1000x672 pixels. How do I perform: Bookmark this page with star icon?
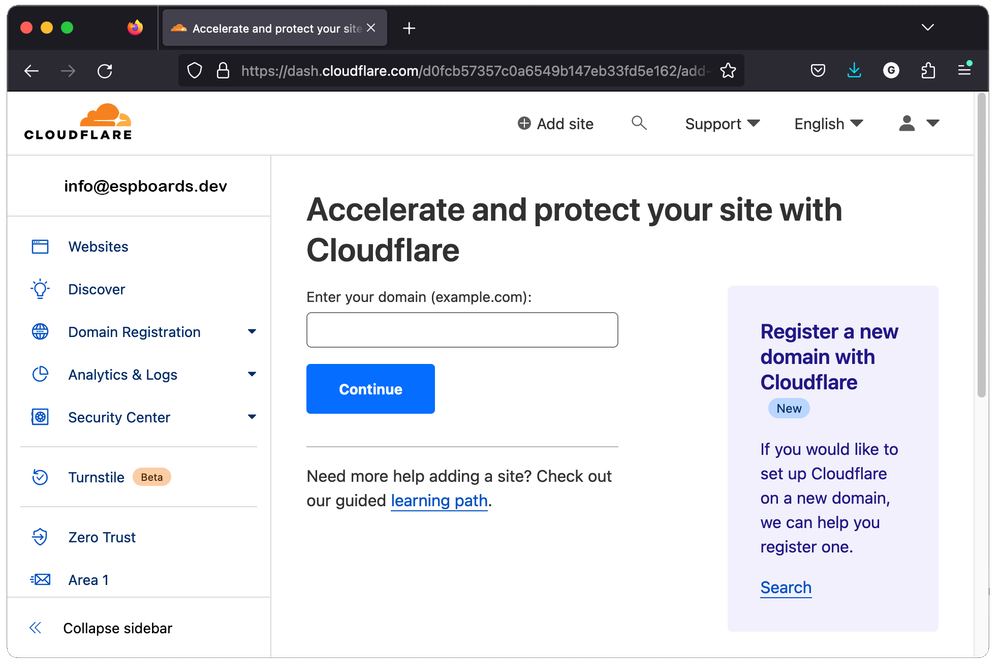(x=728, y=71)
